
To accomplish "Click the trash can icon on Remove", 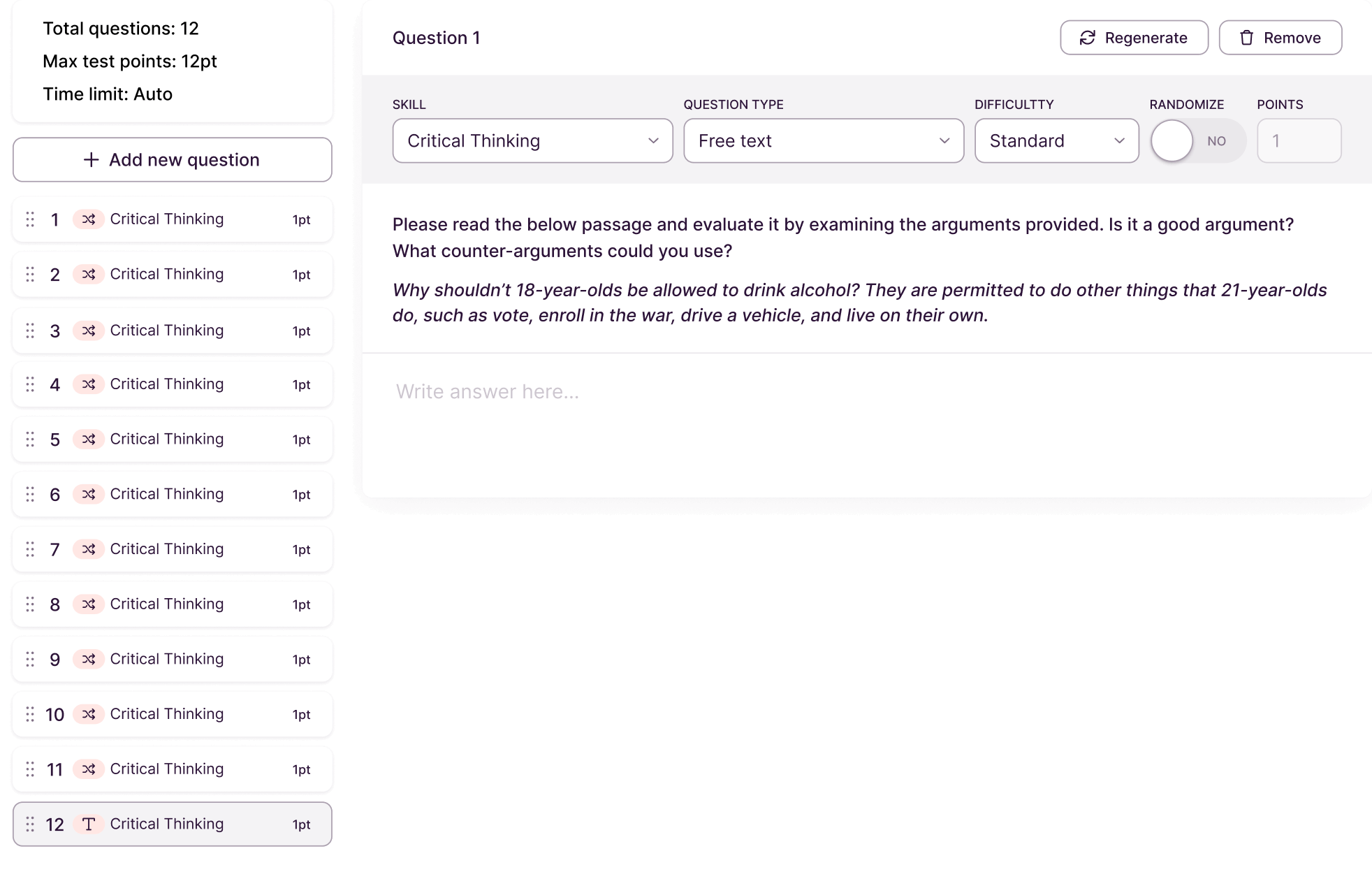I will coord(1246,38).
